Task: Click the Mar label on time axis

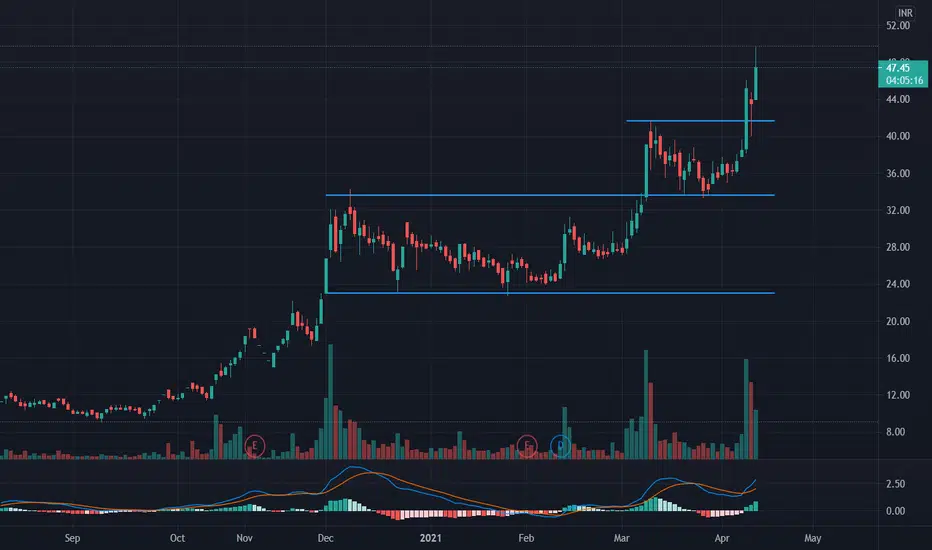Action: tap(621, 538)
